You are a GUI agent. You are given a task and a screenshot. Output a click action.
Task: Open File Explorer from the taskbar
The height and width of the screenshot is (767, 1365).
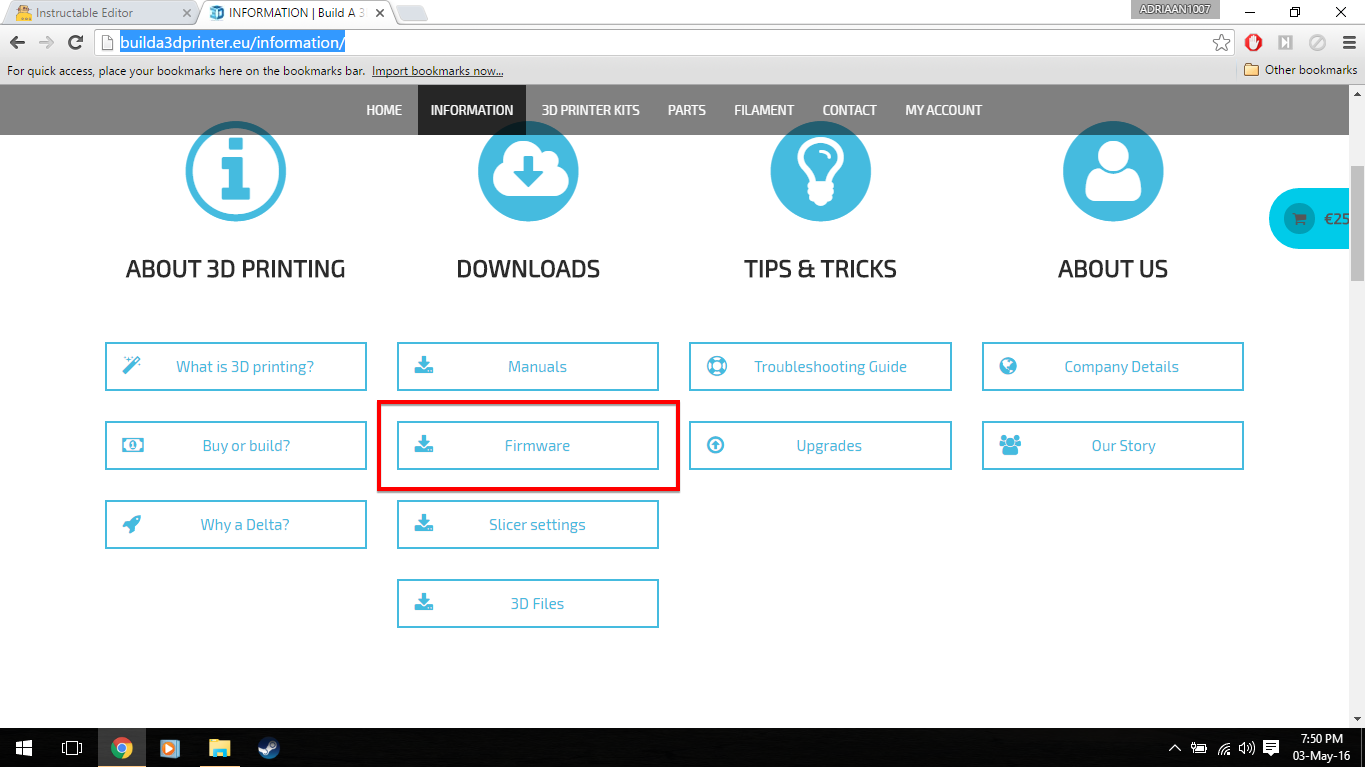219,747
